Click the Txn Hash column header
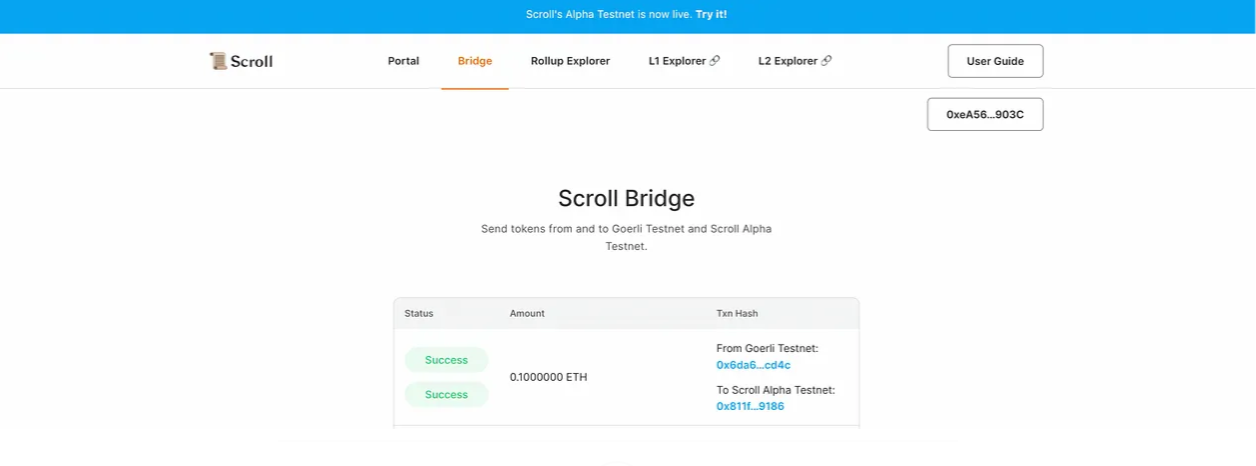 [737, 313]
